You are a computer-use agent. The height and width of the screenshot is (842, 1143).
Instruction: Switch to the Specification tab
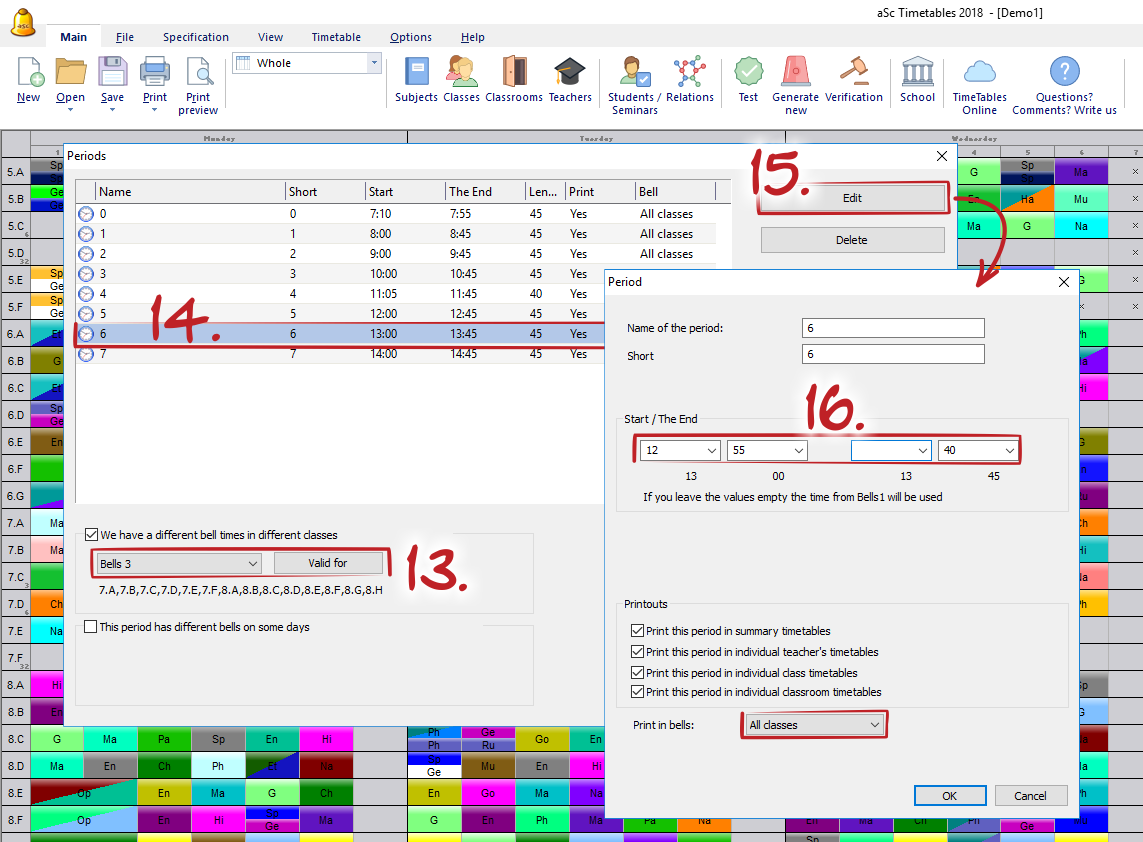point(196,37)
